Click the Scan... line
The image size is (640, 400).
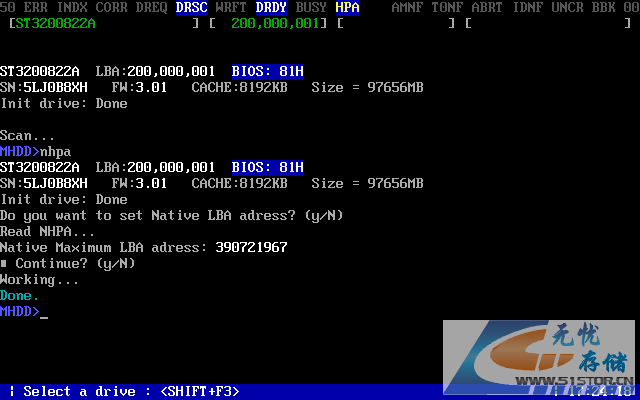(27, 135)
